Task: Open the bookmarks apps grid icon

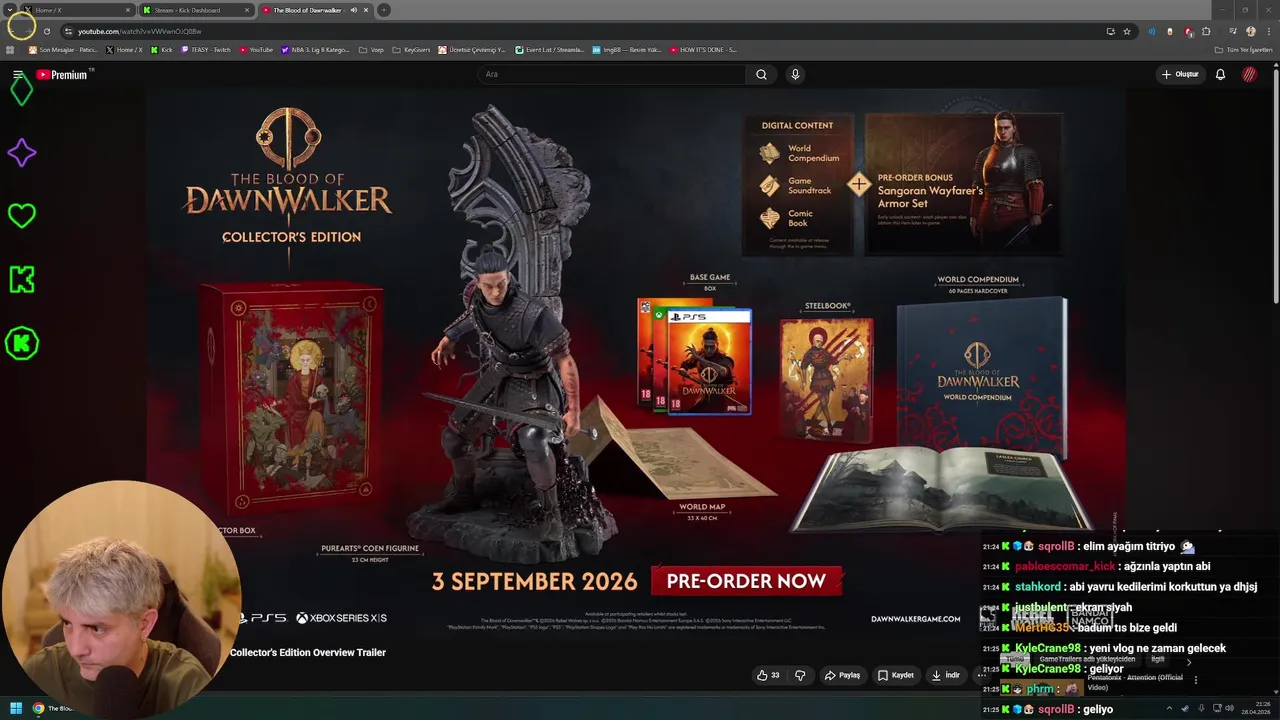Action: pos(10,49)
